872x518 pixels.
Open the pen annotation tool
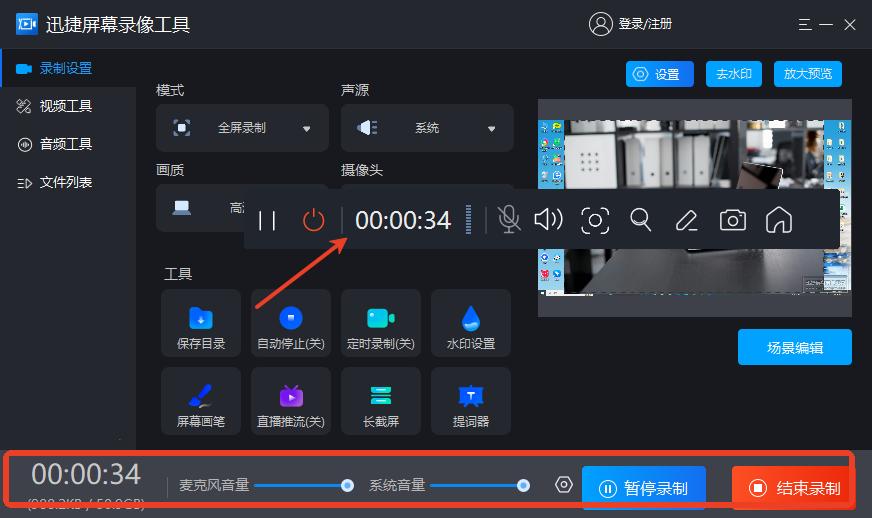pyautogui.click(x=687, y=220)
